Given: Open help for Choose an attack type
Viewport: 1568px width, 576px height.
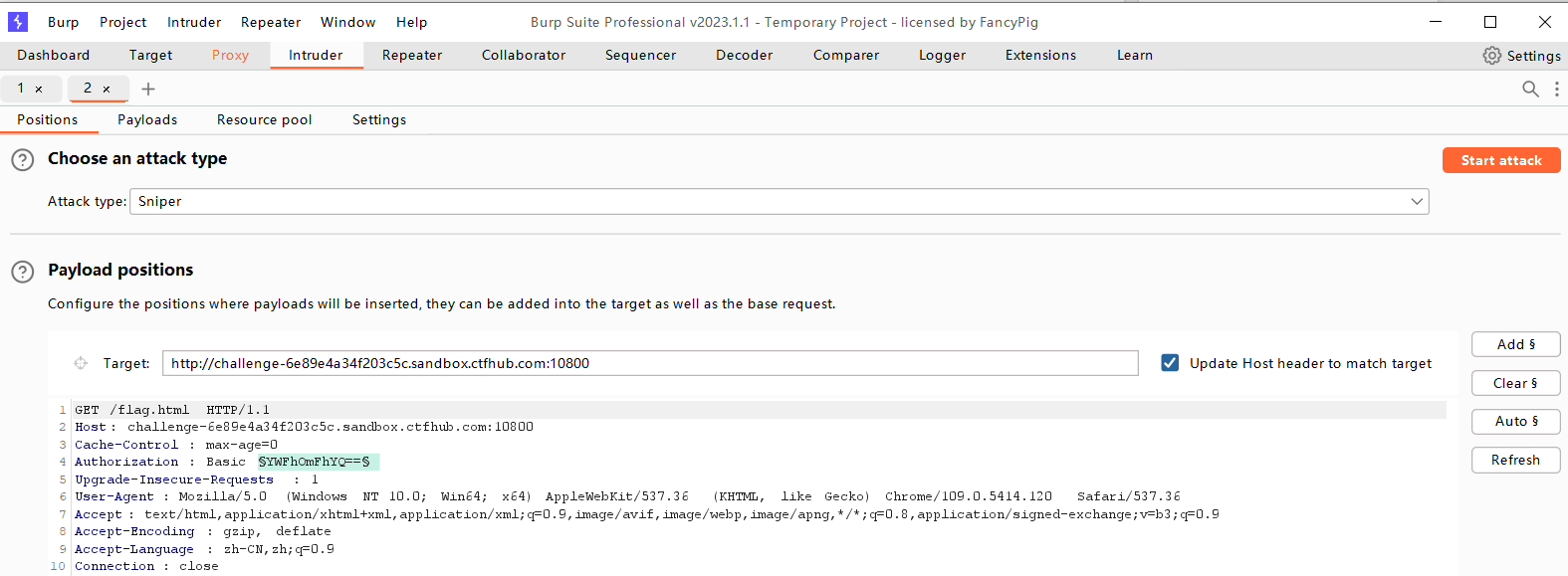Looking at the screenshot, I should [x=23, y=159].
